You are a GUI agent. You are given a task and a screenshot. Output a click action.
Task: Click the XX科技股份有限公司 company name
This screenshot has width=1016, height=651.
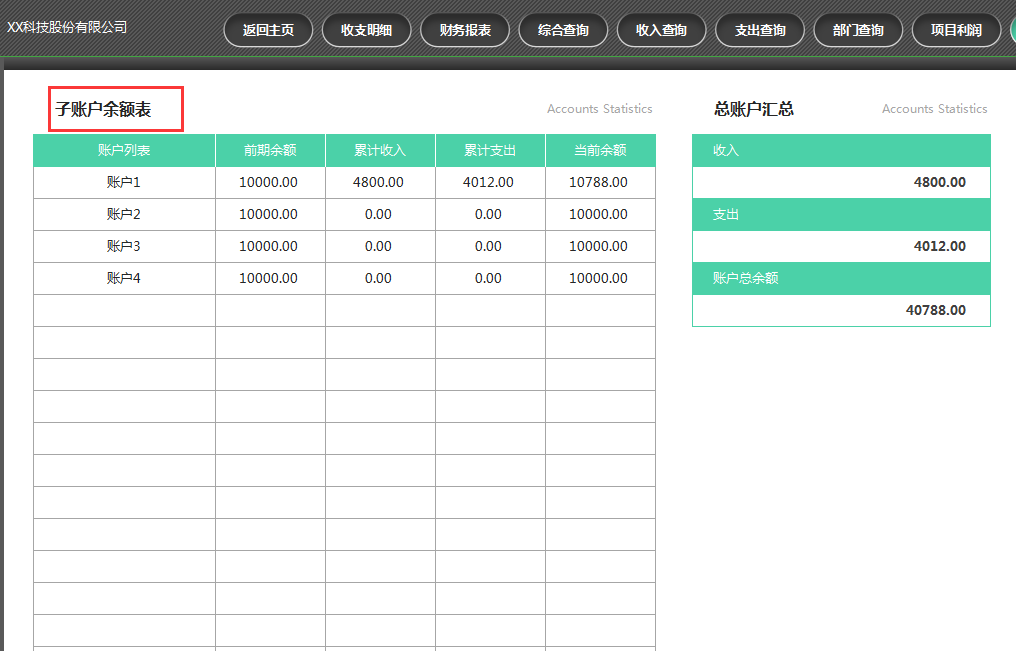(x=66, y=29)
